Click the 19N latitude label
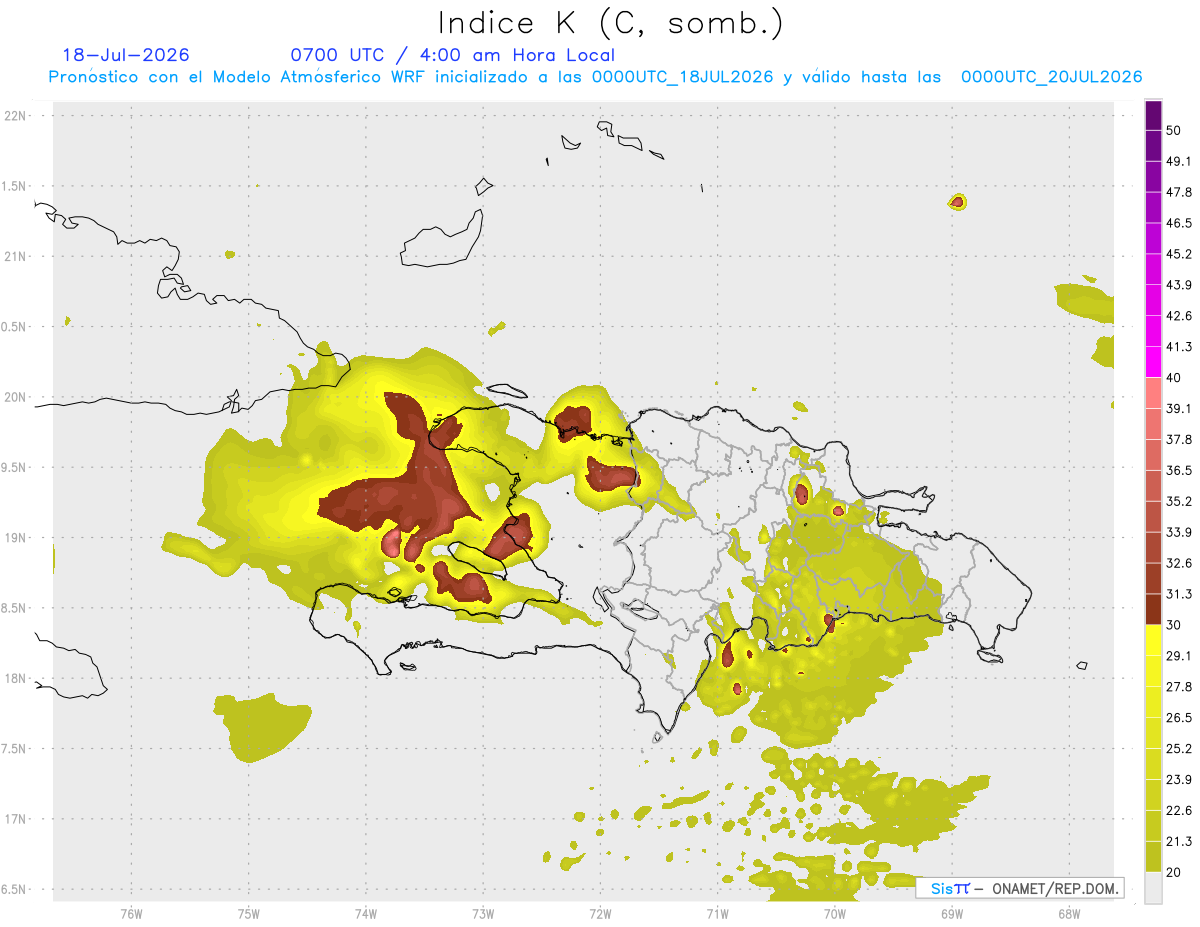The image size is (1200, 927). coord(17,538)
